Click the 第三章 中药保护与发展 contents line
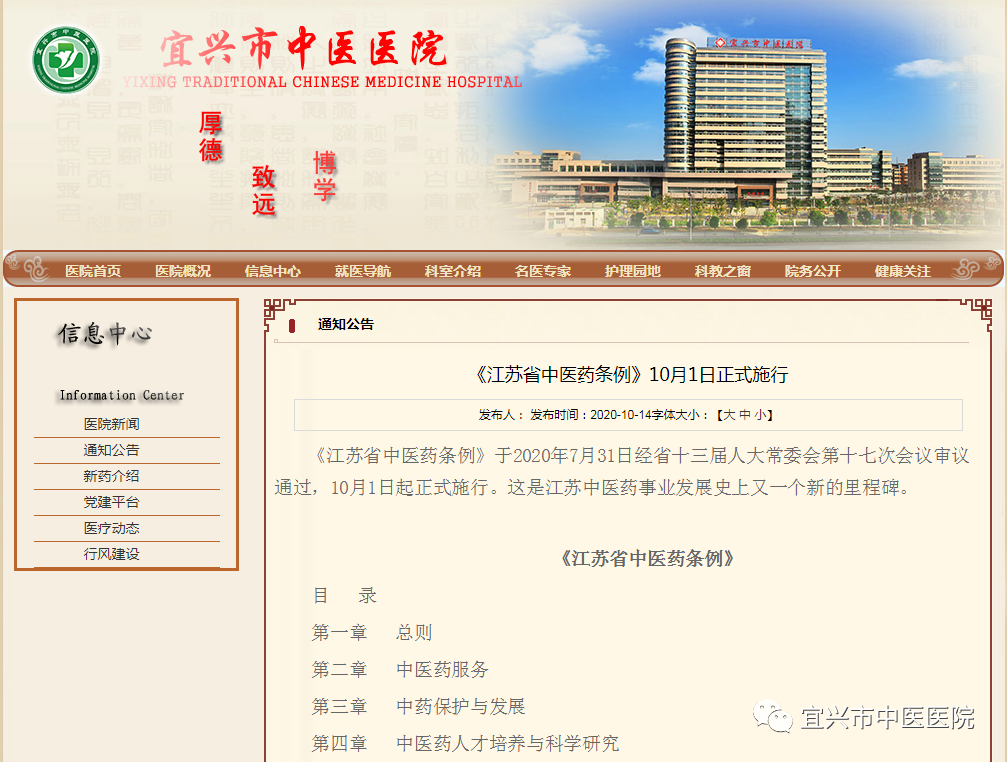The image size is (1007, 762). click(419, 706)
